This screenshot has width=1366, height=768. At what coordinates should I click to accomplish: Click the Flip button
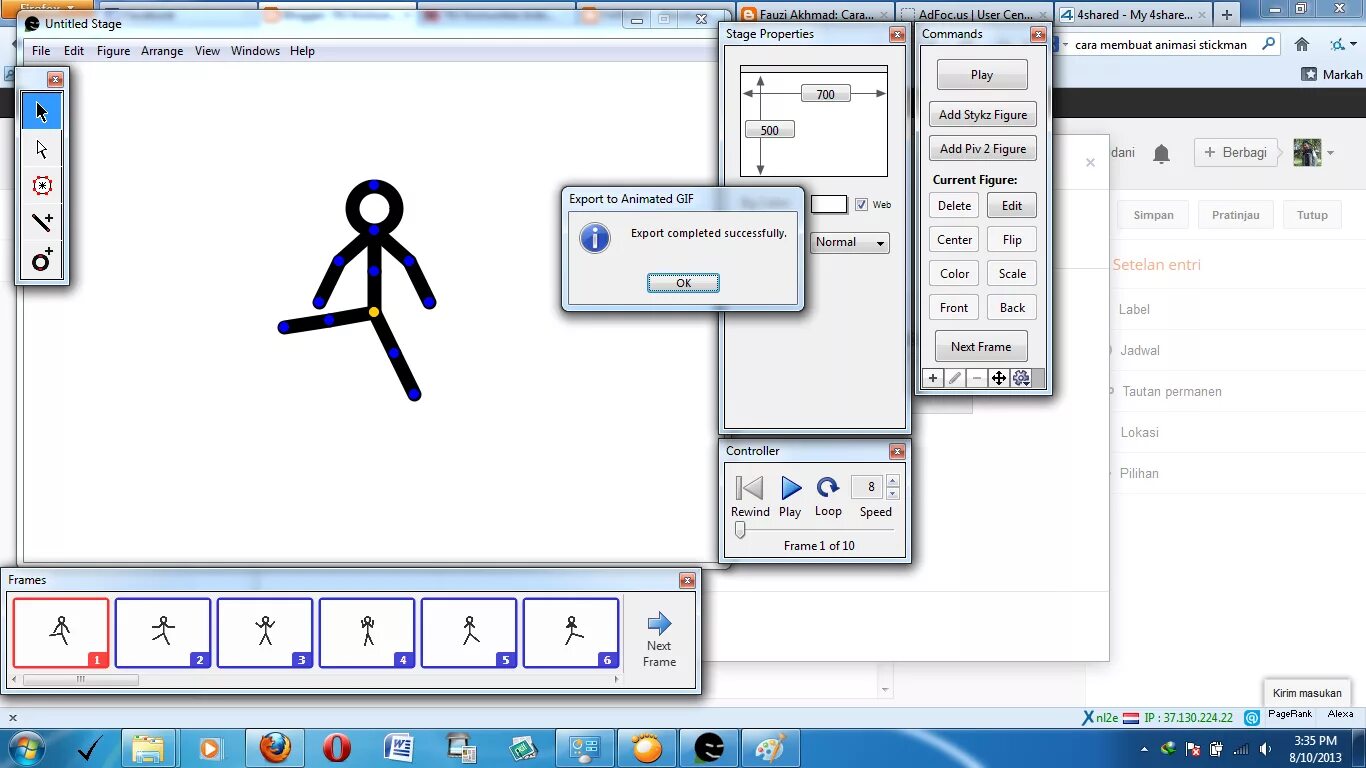click(x=1012, y=240)
